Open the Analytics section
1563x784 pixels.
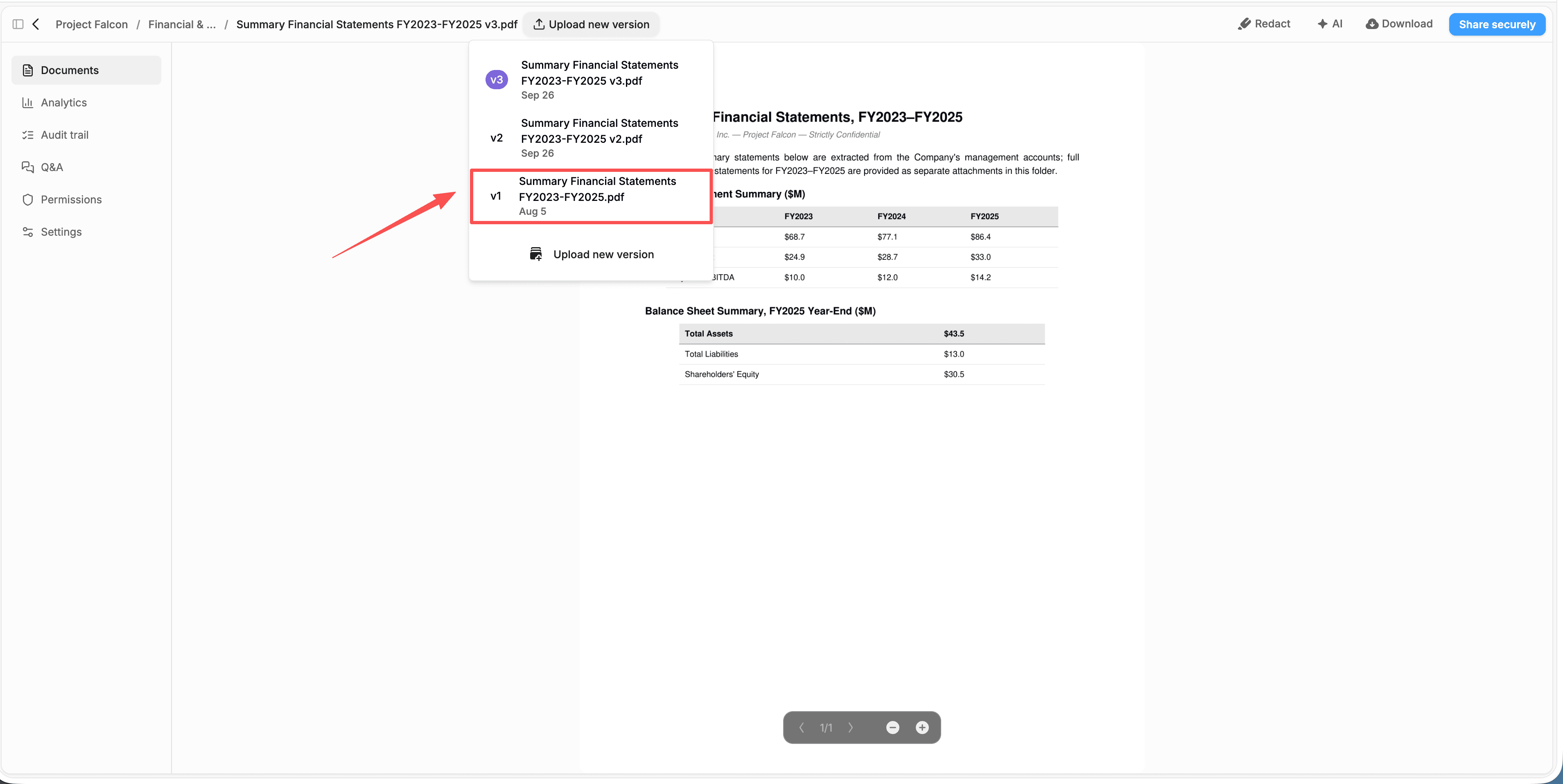pos(86,102)
